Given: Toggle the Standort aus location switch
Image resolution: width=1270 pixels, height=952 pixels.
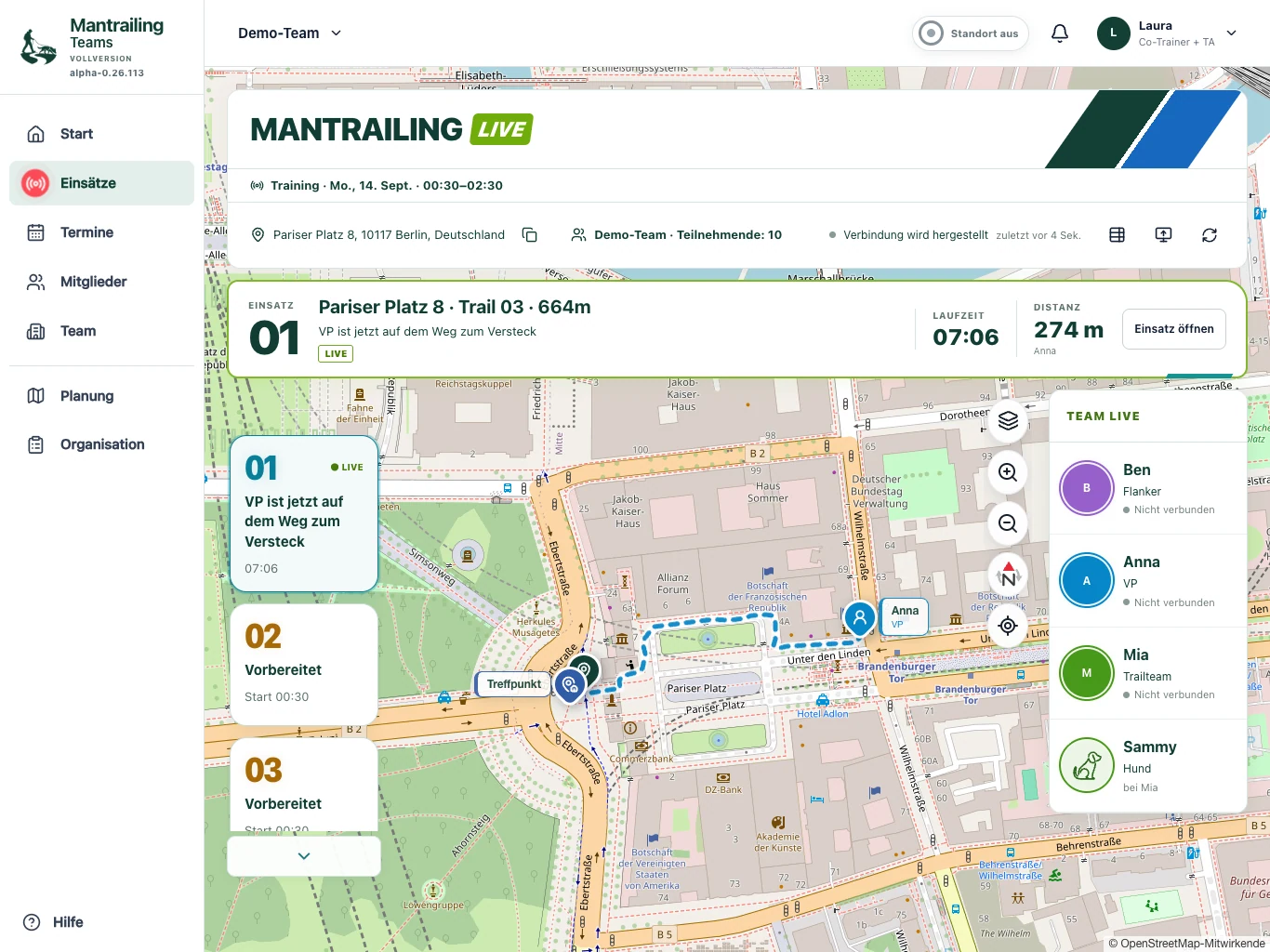Looking at the screenshot, I should tap(971, 33).
